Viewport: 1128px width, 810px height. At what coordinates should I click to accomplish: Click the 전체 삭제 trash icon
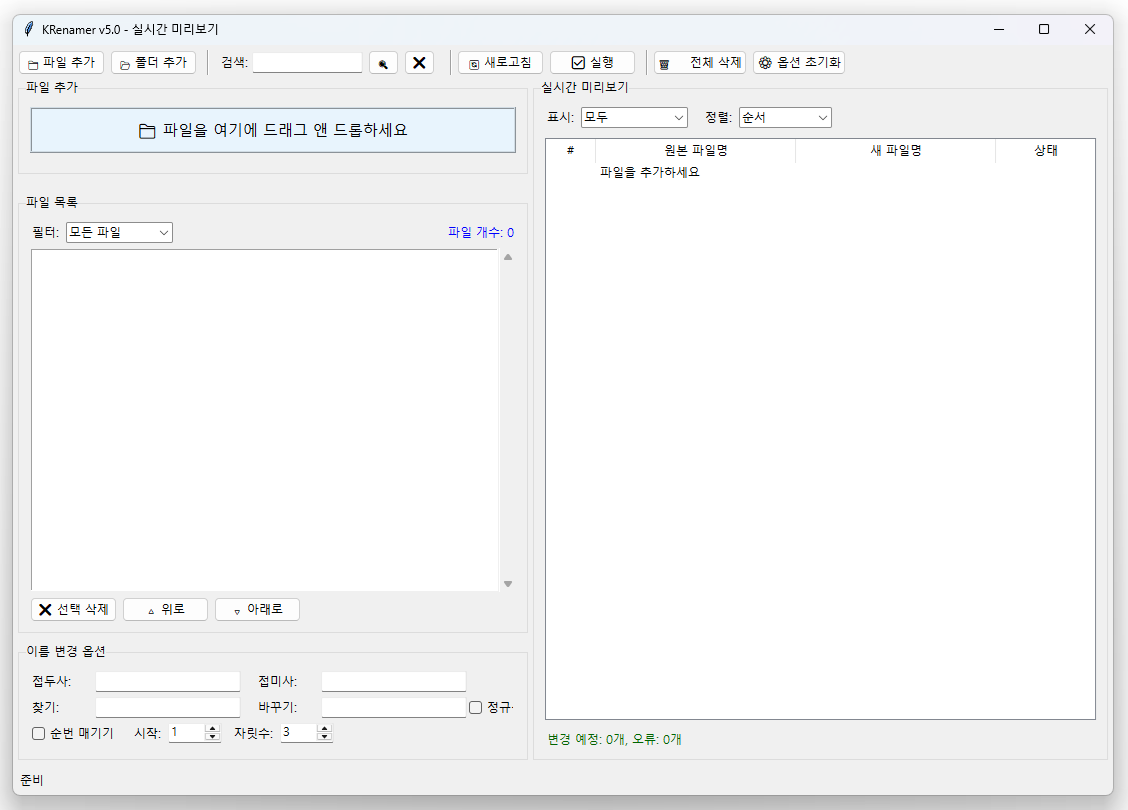coord(663,61)
